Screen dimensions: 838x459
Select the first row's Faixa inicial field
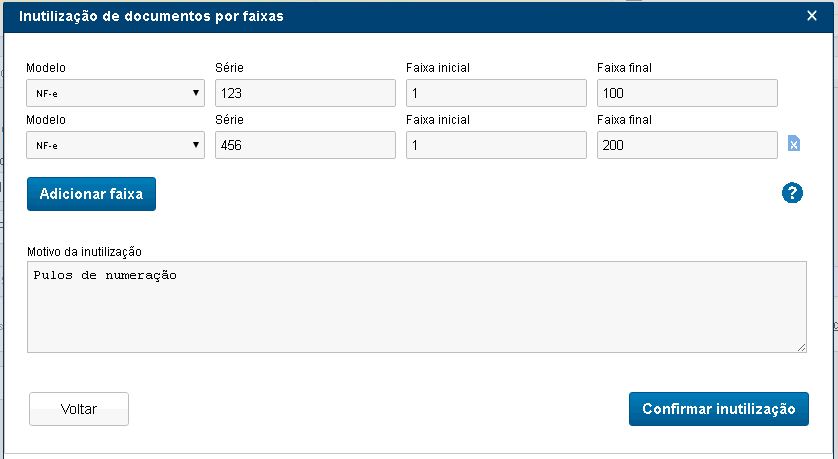click(x=496, y=93)
